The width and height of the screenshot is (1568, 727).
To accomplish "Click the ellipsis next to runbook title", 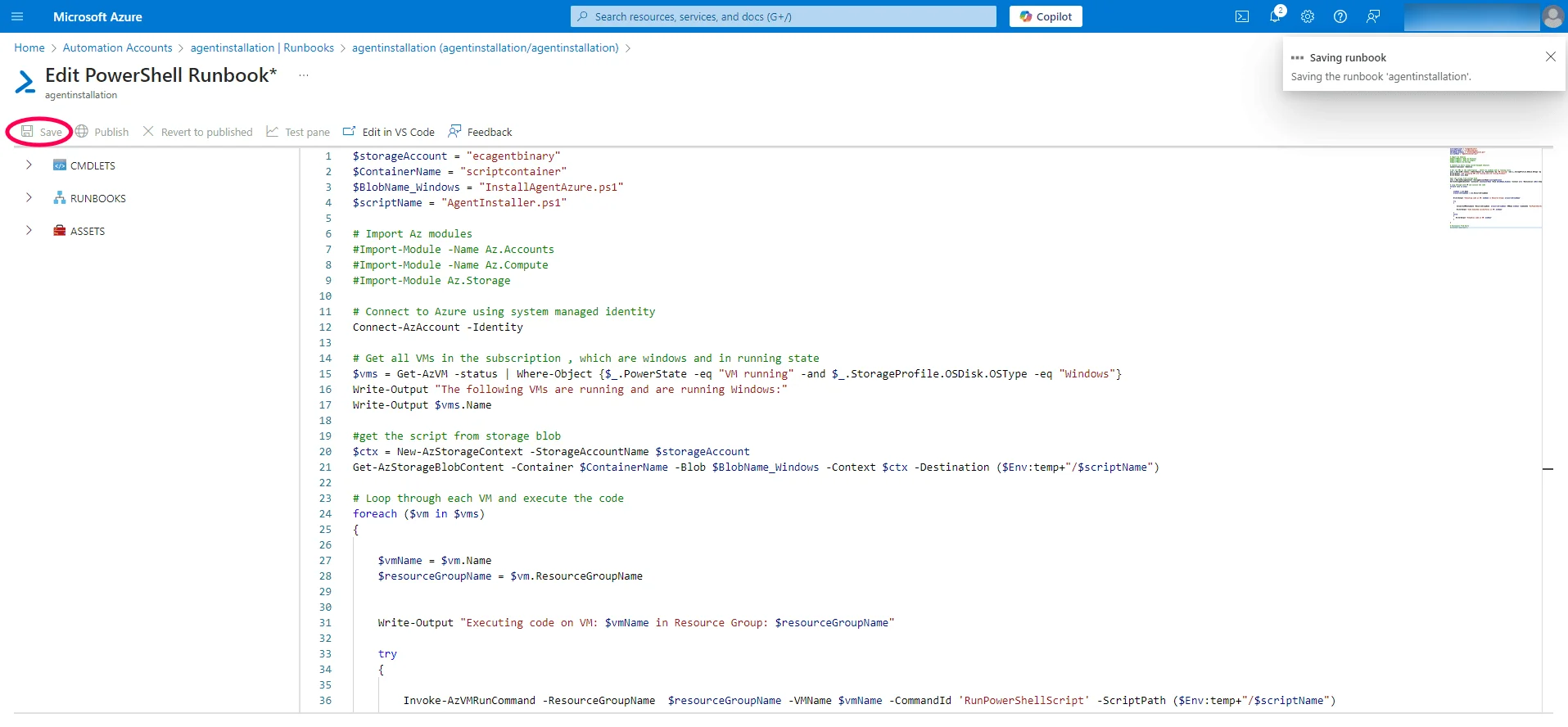I will [x=304, y=75].
